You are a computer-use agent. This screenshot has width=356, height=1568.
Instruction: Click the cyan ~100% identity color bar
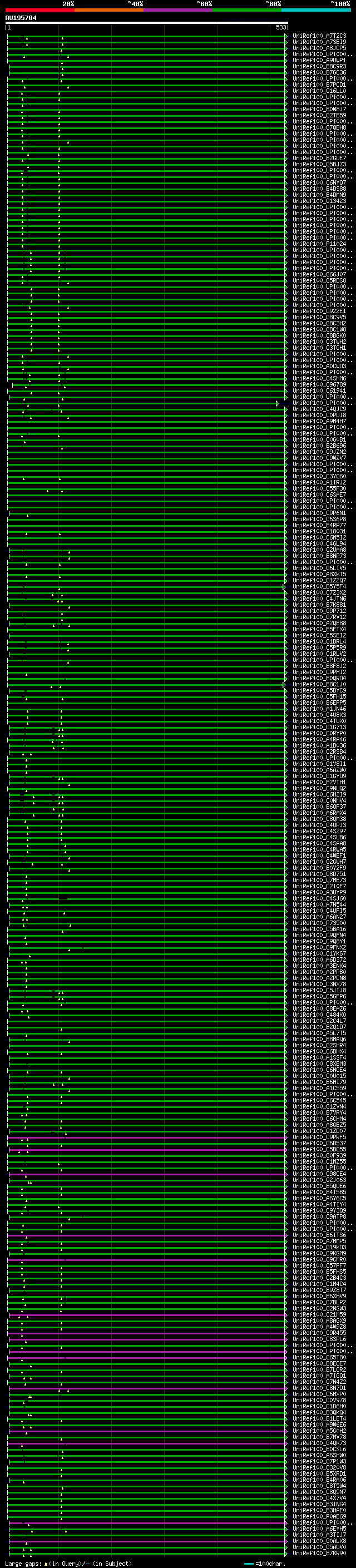click(x=316, y=10)
